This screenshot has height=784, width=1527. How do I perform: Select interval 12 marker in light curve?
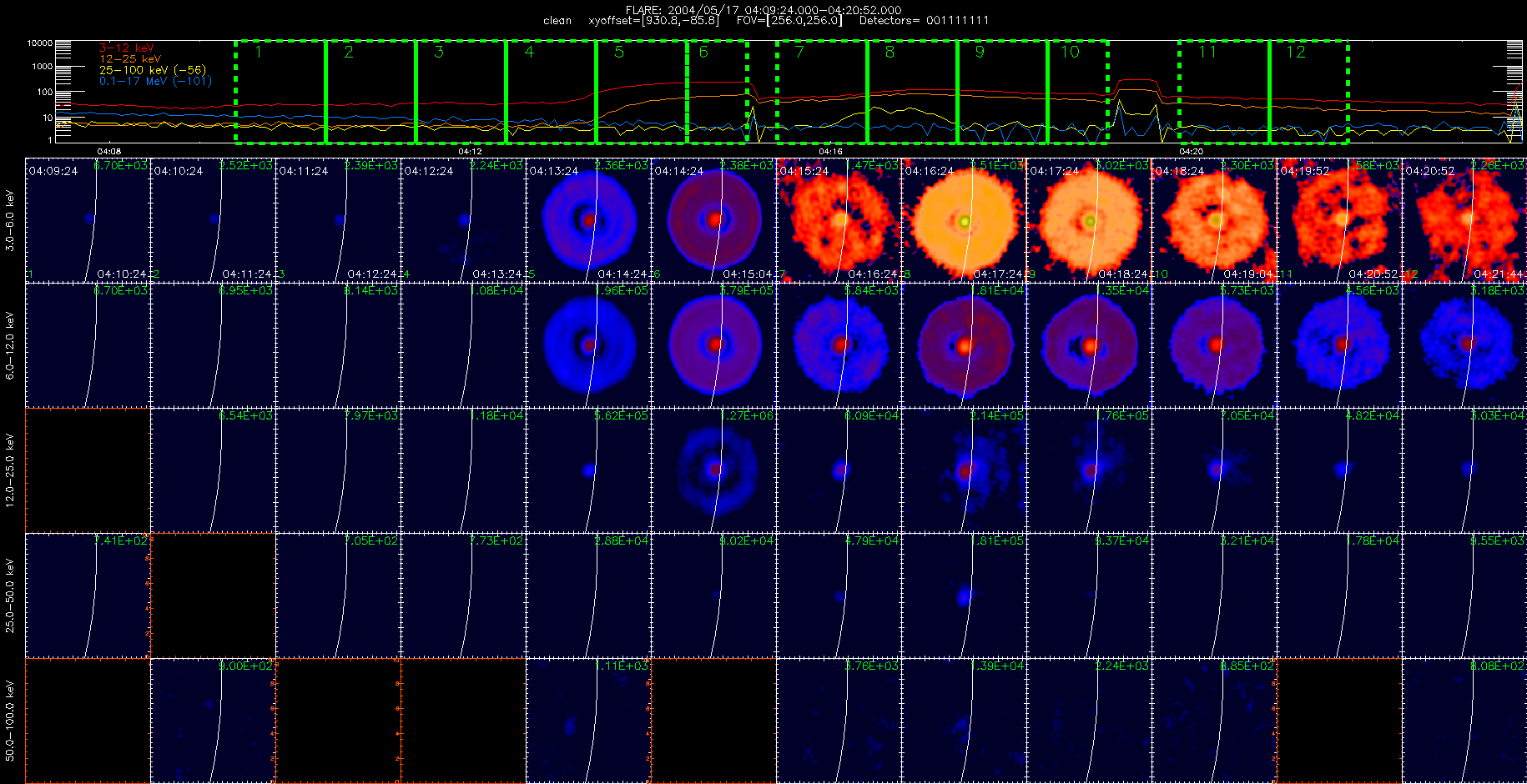tap(1295, 53)
